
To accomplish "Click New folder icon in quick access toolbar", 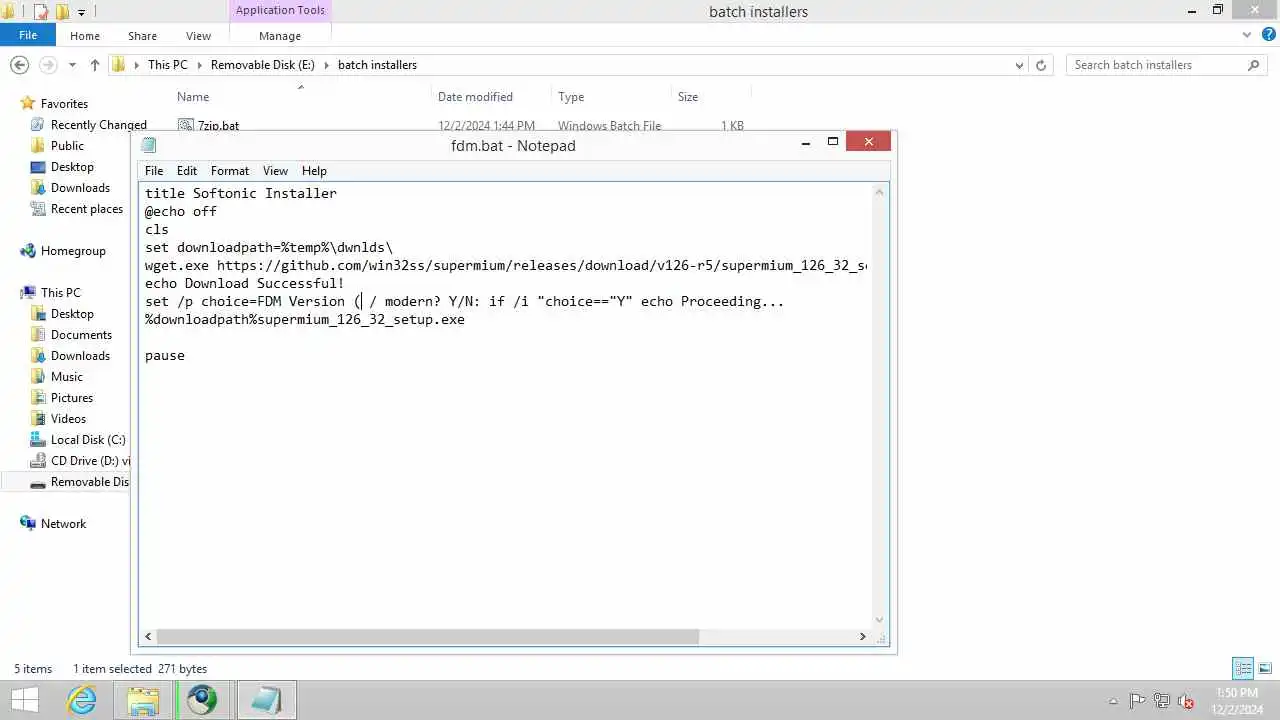I will pos(62,12).
